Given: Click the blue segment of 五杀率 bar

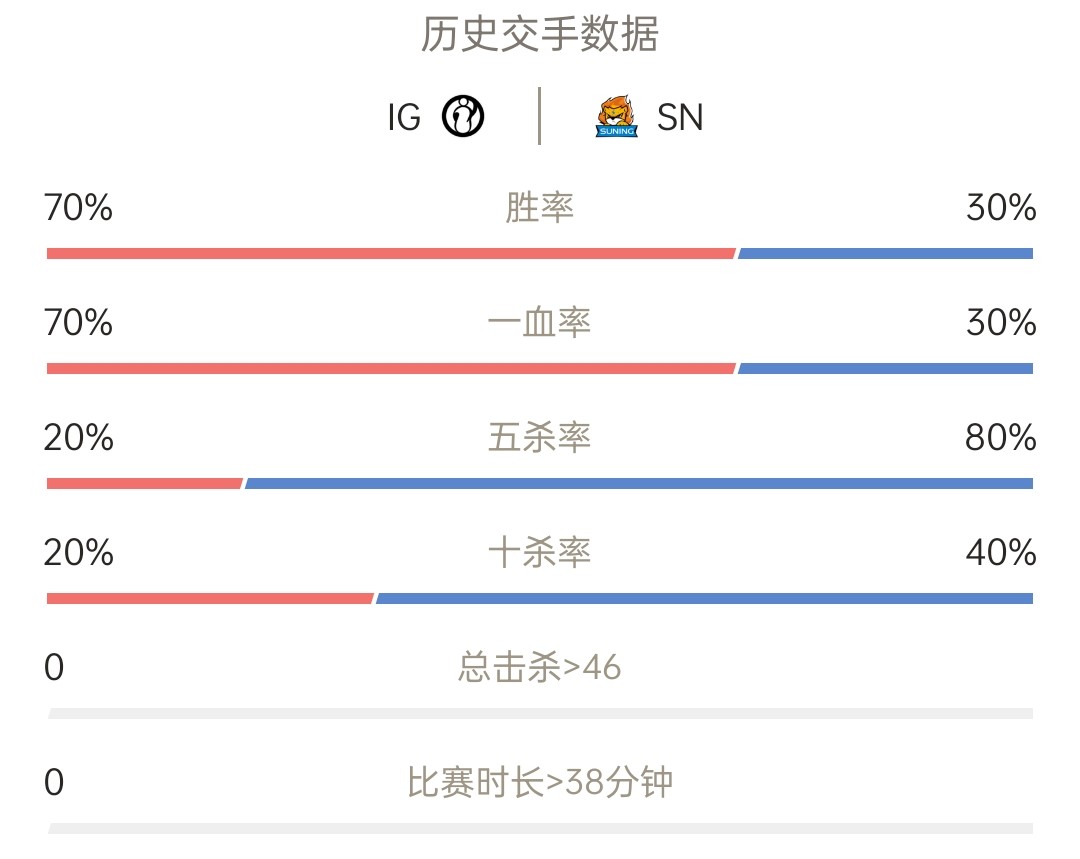Looking at the screenshot, I should pos(638,484).
